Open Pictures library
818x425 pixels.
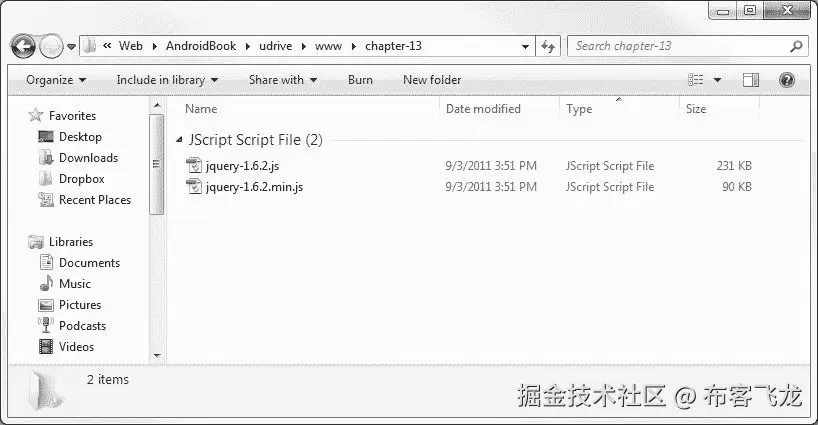pos(80,305)
